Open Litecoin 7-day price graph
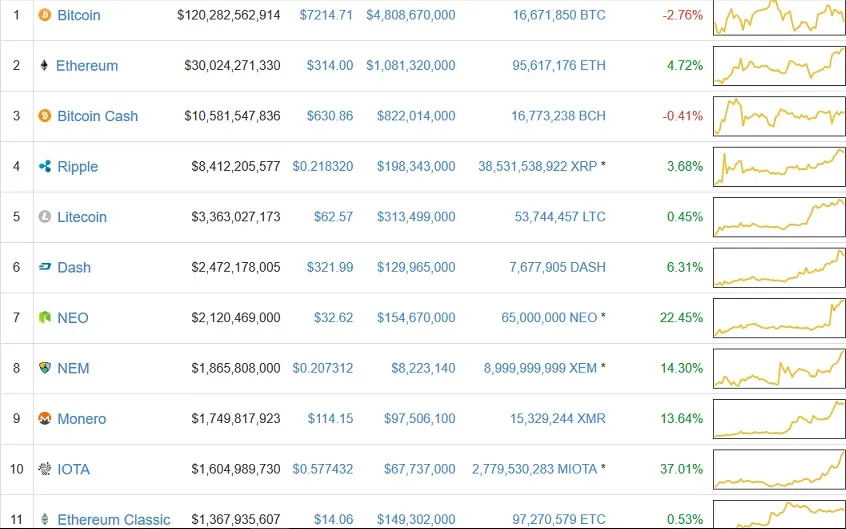 [x=779, y=216]
